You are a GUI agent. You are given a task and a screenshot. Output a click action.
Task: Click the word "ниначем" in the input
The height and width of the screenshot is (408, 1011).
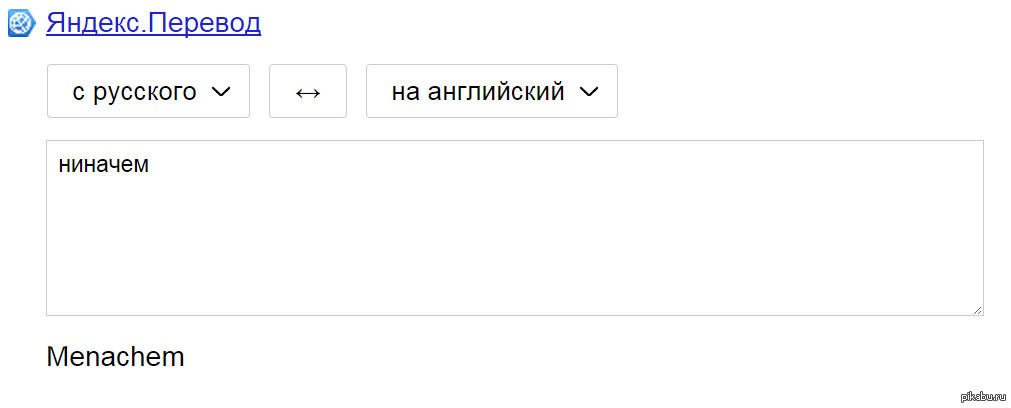[x=104, y=163]
